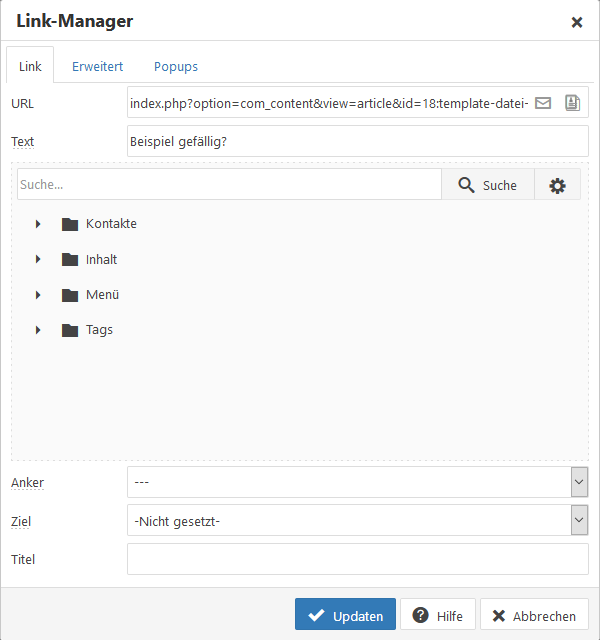
Task: Open search options gear icon
Action: coord(558,185)
